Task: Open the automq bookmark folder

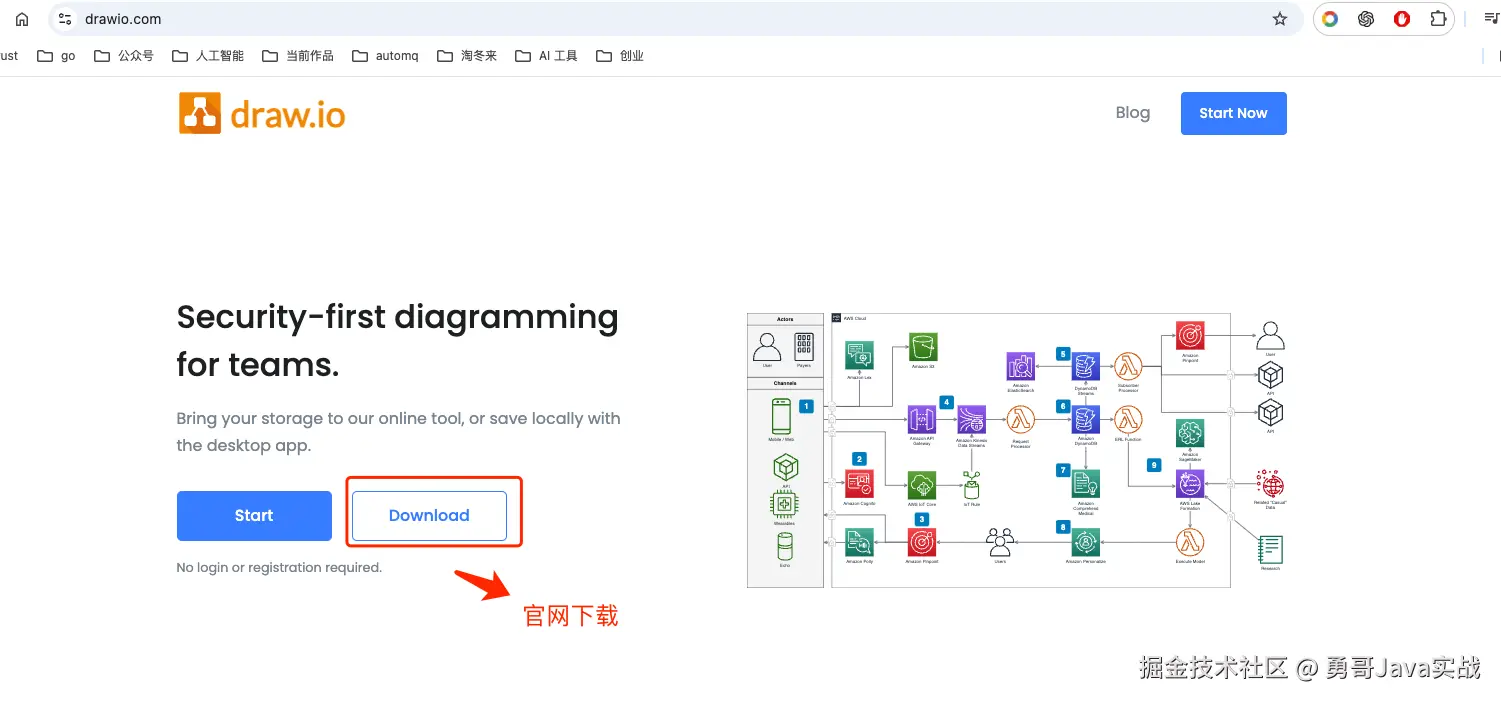Action: click(x=386, y=56)
